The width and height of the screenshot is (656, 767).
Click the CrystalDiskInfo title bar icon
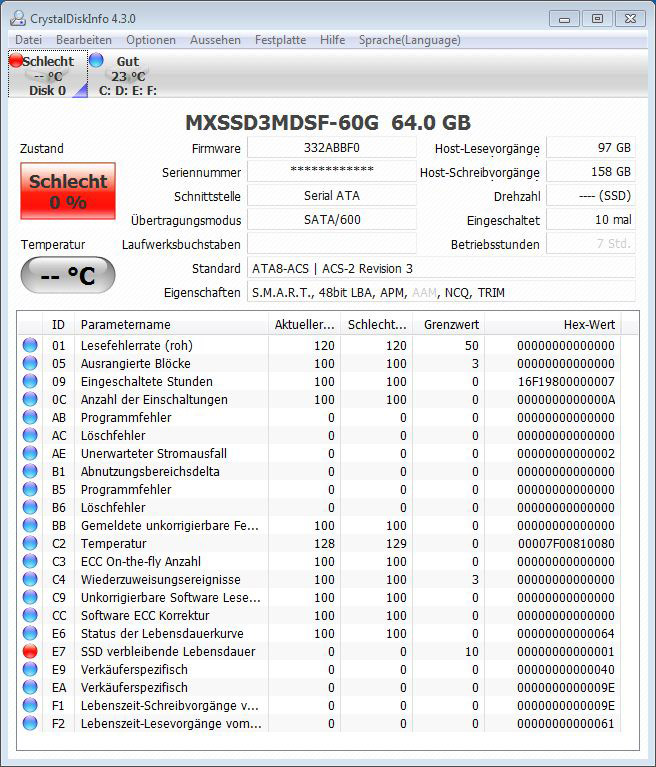18,19
